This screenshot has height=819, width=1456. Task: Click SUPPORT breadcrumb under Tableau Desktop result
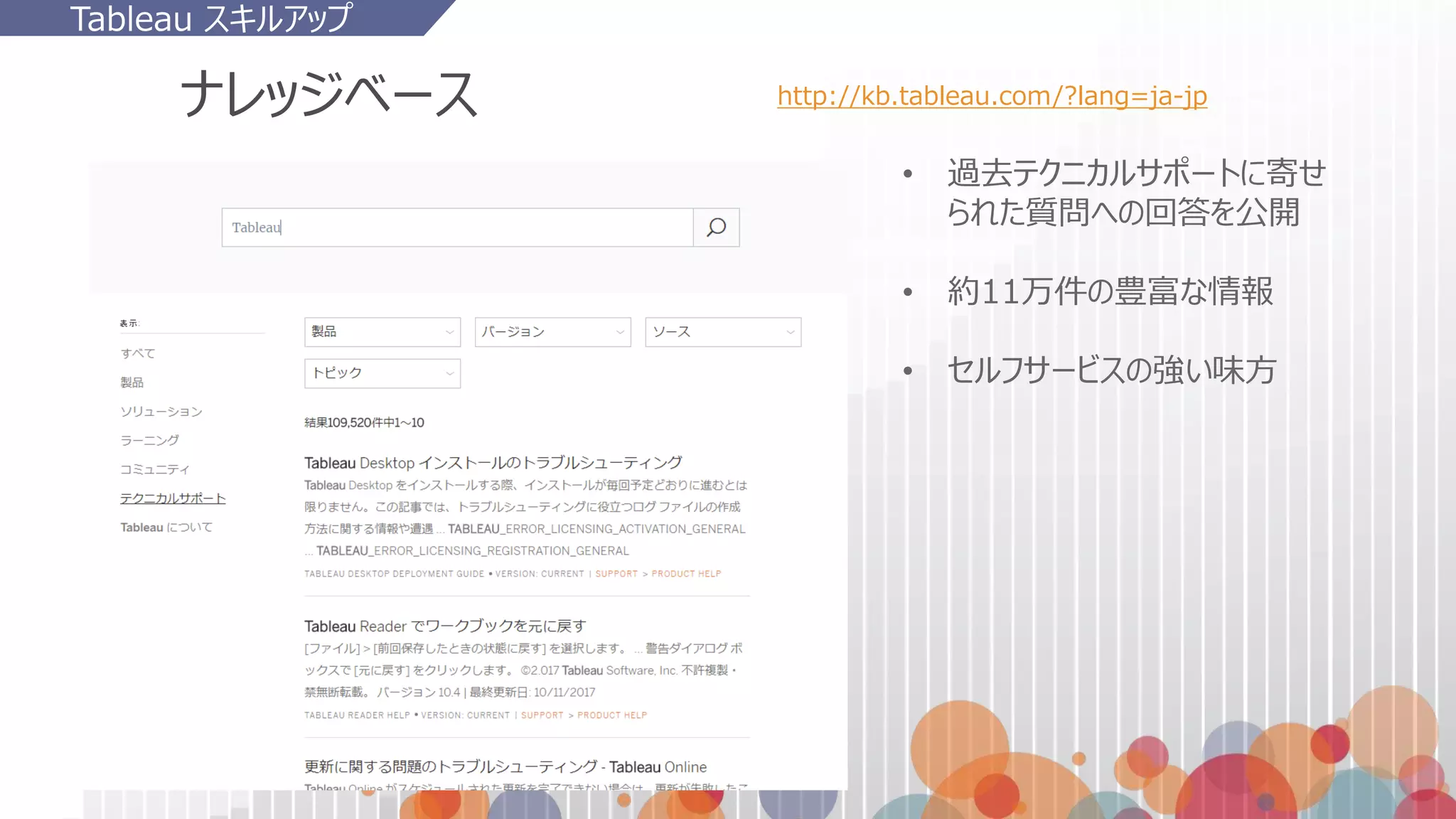pos(616,574)
